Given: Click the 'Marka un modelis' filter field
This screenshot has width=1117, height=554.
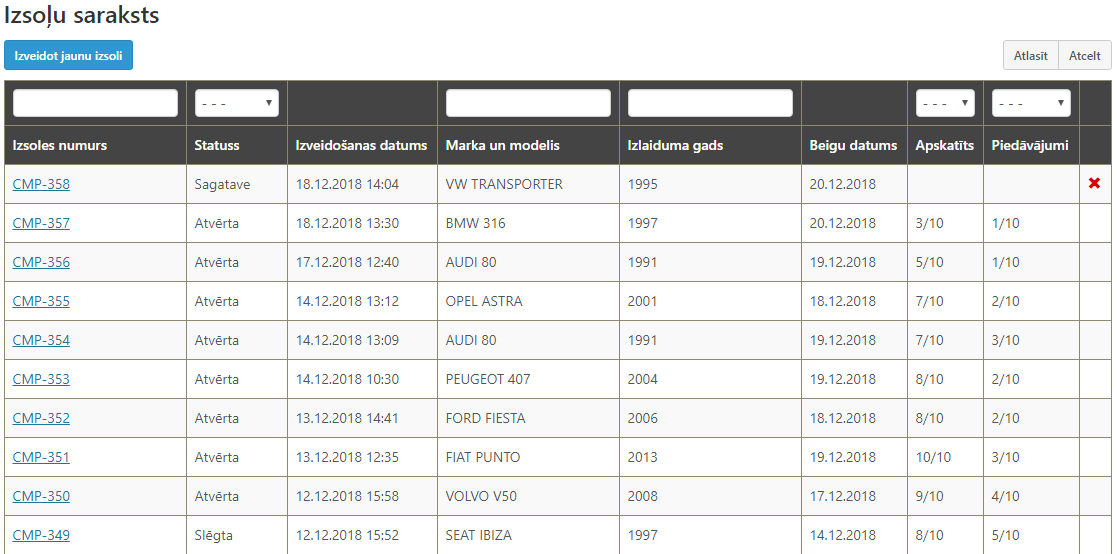Looking at the screenshot, I should [x=528, y=103].
